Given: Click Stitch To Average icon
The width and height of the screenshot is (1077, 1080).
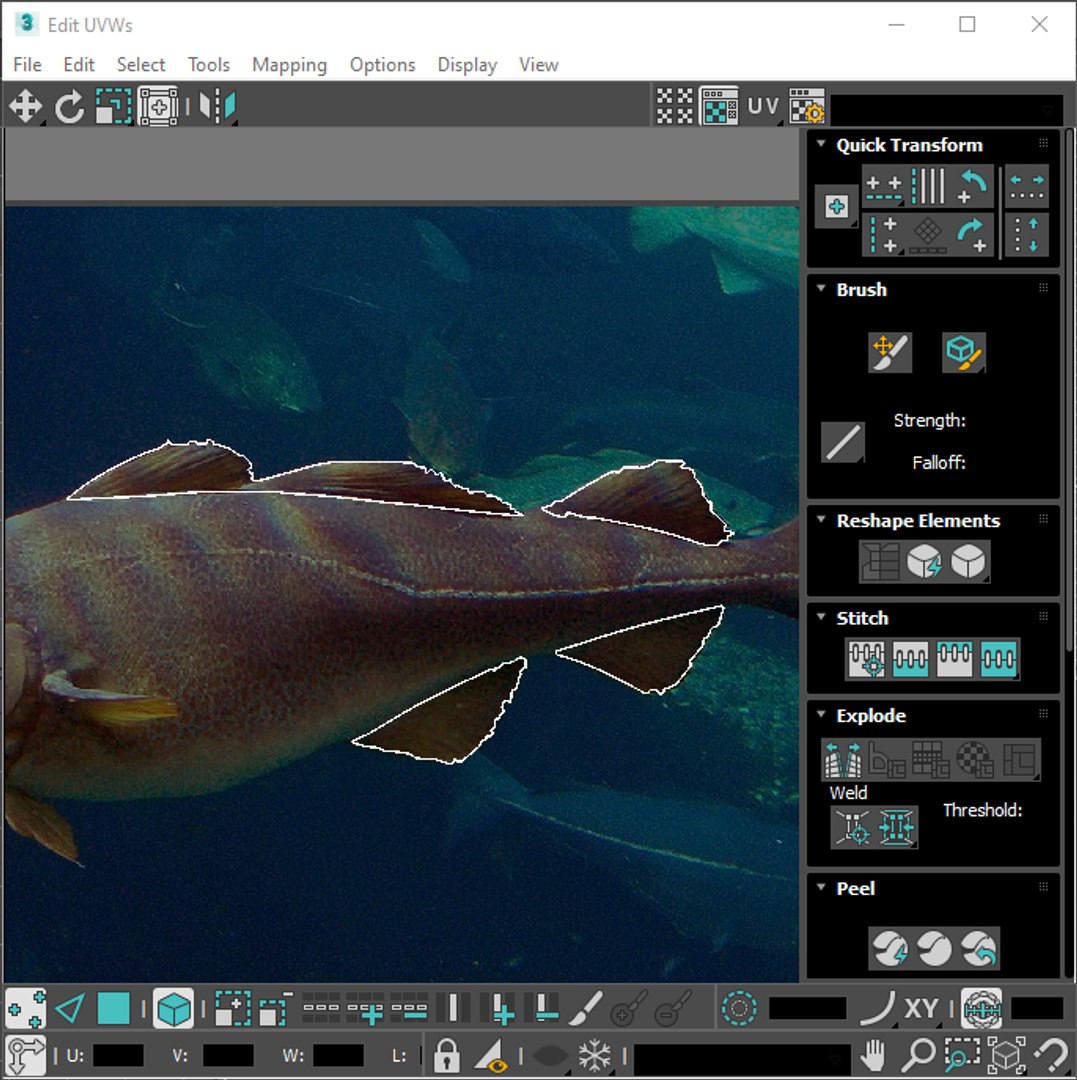Looking at the screenshot, I should point(910,659).
